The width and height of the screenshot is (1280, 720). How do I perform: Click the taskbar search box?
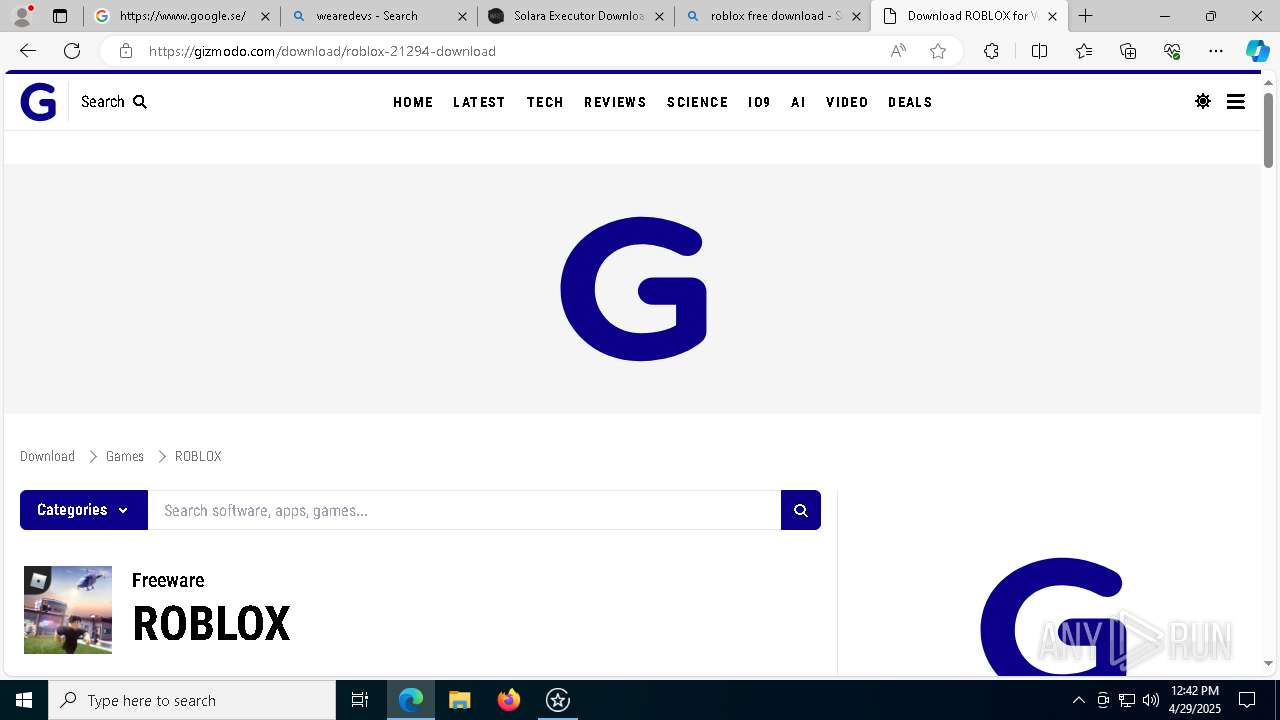tap(192, 700)
